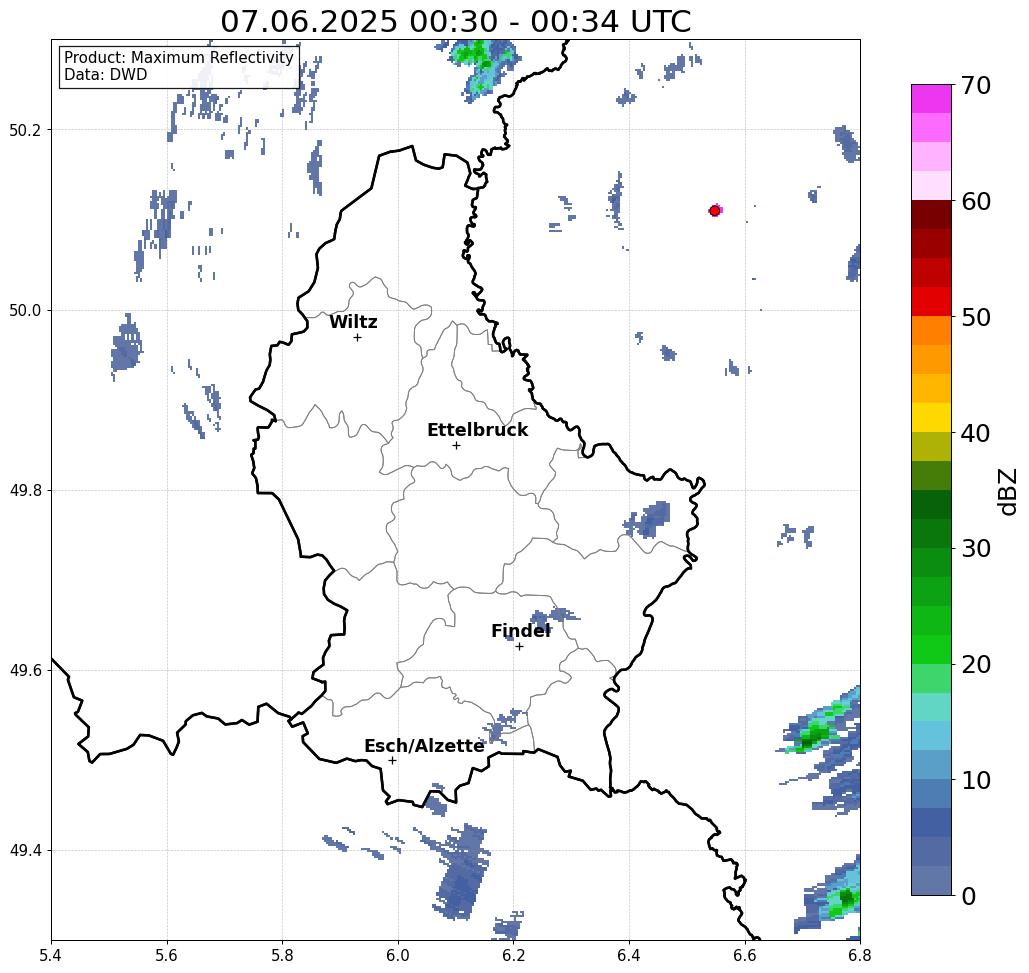Click the 'Product: Maximum Reflectivity' legend text
This screenshot has height=973, width=1029.
(x=178, y=58)
